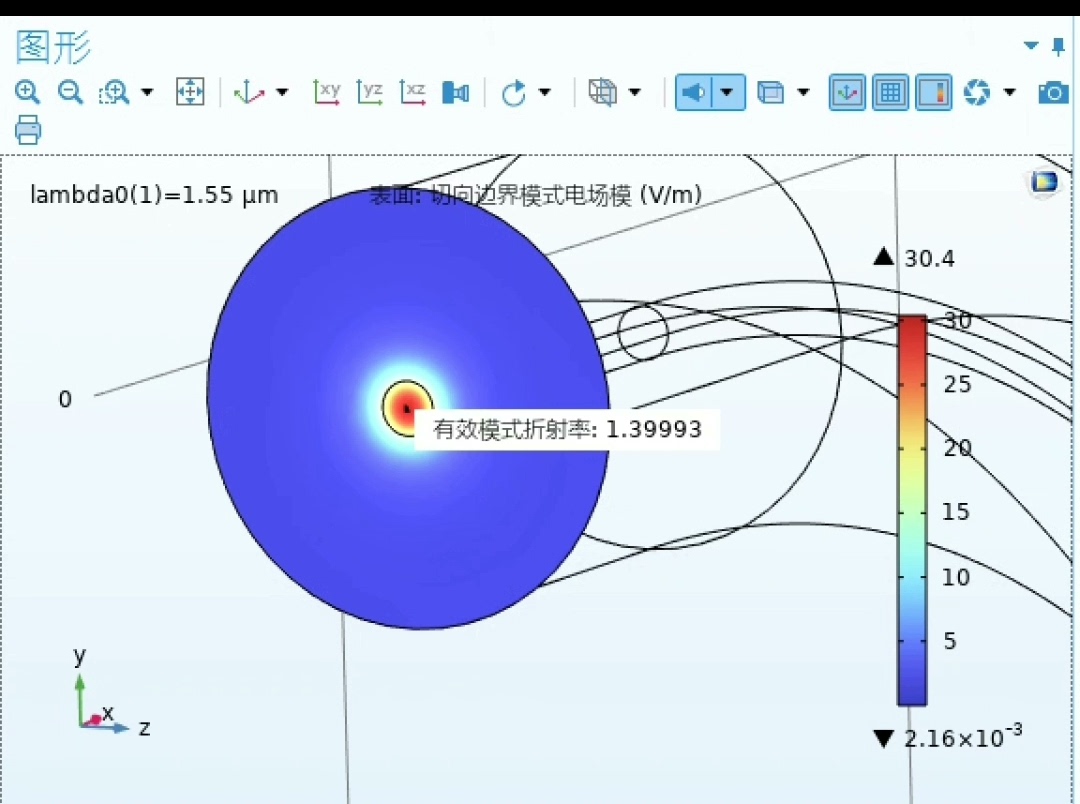Click the corner logo icon in plot
The width and height of the screenshot is (1080, 804).
pyautogui.click(x=1043, y=183)
